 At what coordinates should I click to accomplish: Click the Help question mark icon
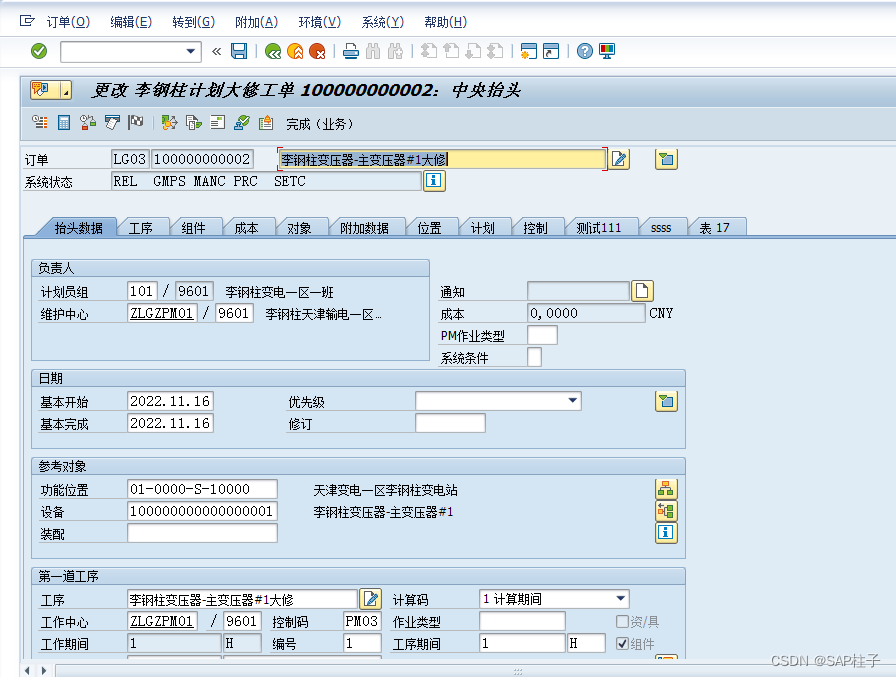point(584,51)
